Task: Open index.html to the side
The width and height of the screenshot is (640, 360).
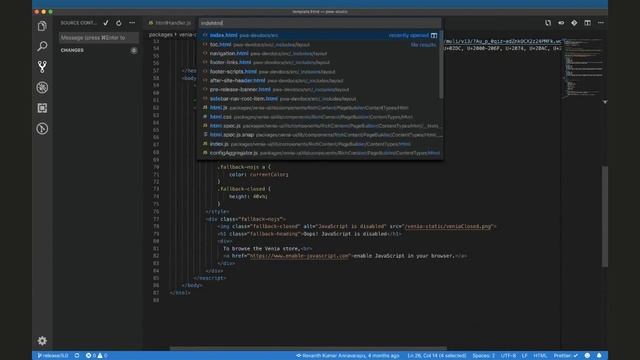Action: [434, 36]
